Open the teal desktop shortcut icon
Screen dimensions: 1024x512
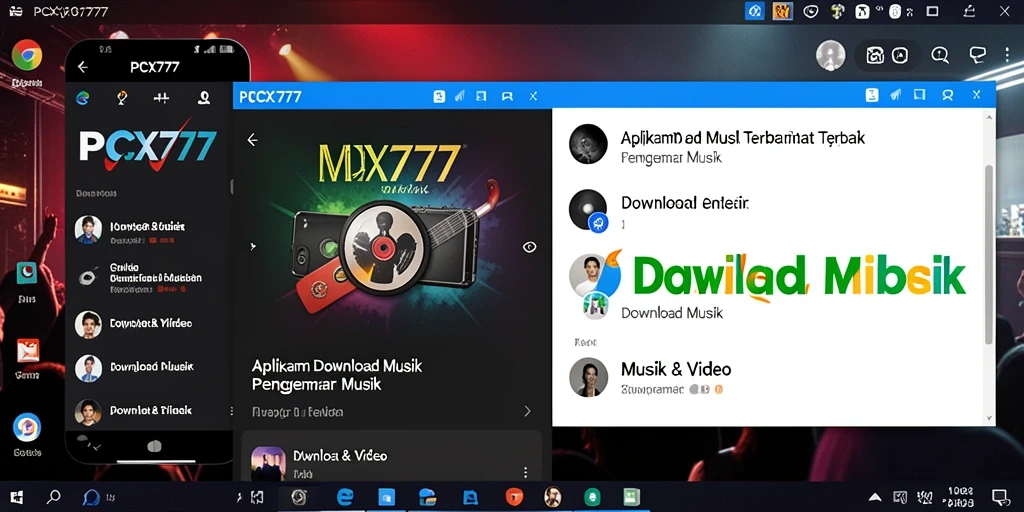coord(27,273)
